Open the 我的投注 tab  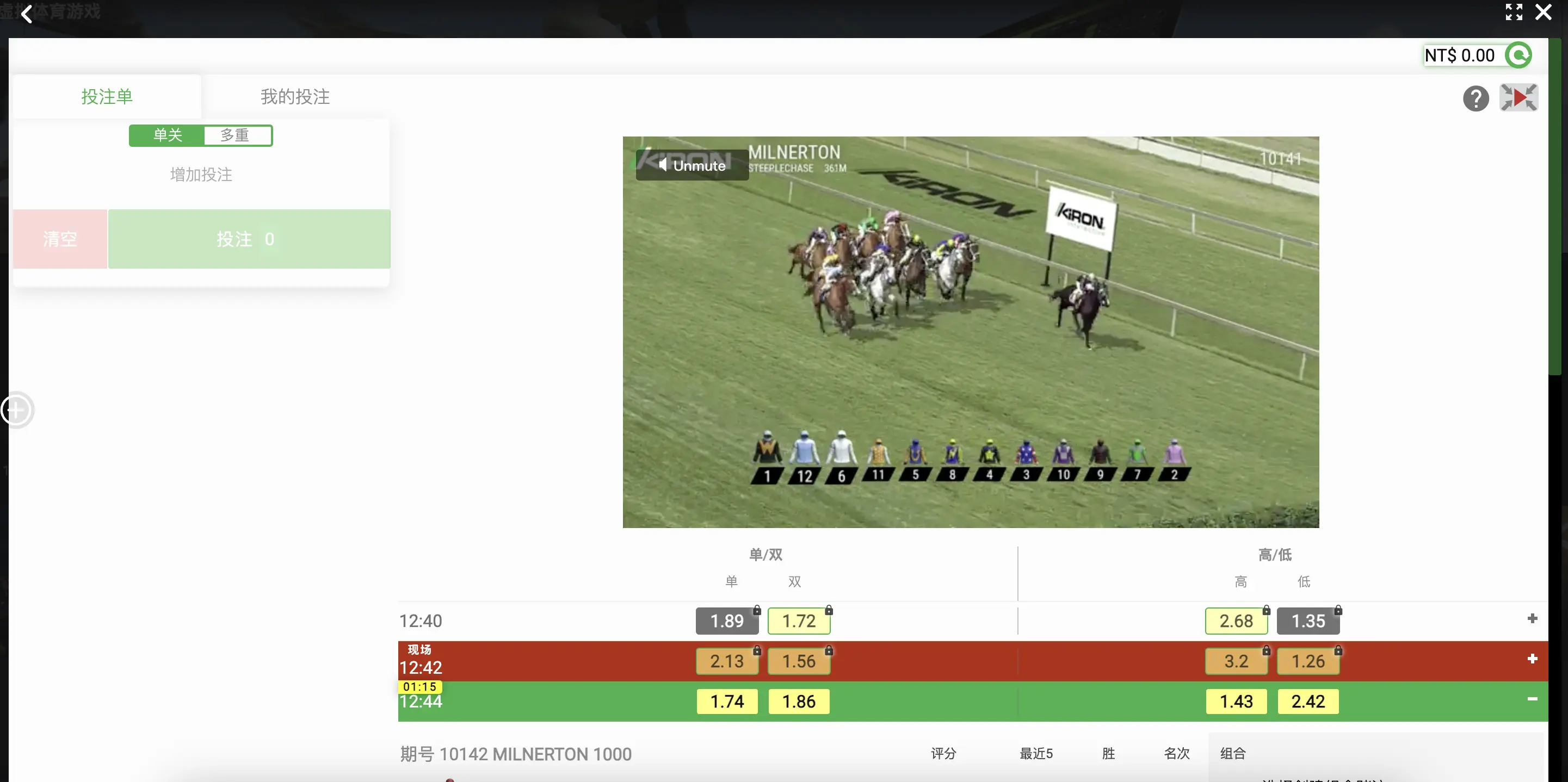[295, 97]
